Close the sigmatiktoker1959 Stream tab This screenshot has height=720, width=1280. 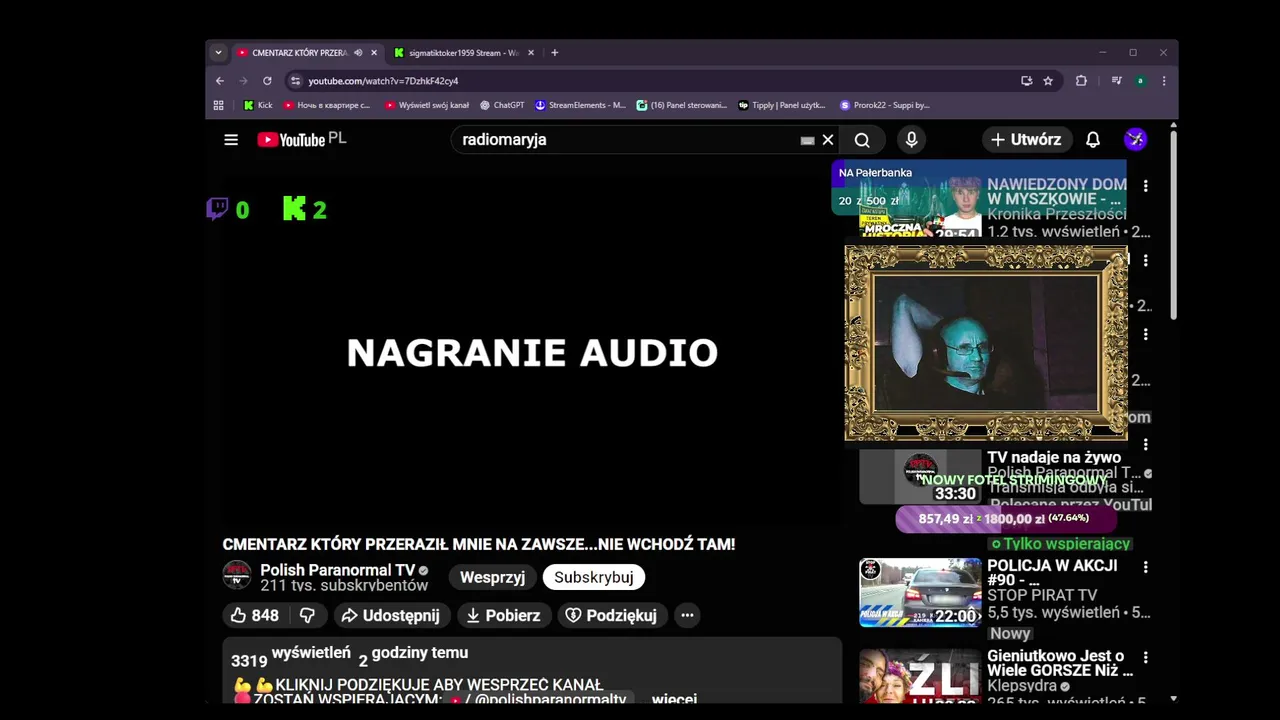[x=531, y=53]
